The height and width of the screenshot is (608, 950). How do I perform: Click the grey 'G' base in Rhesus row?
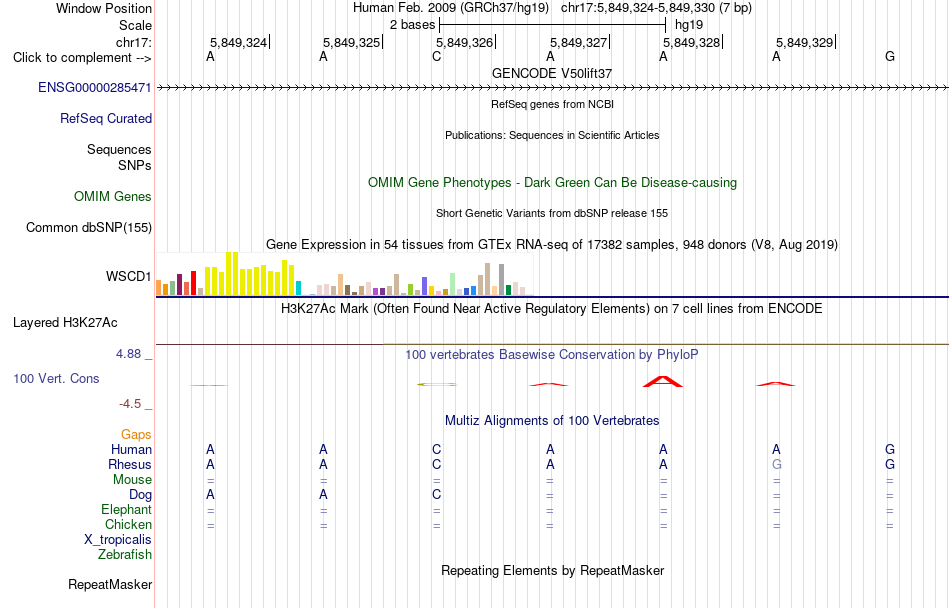[x=777, y=464]
